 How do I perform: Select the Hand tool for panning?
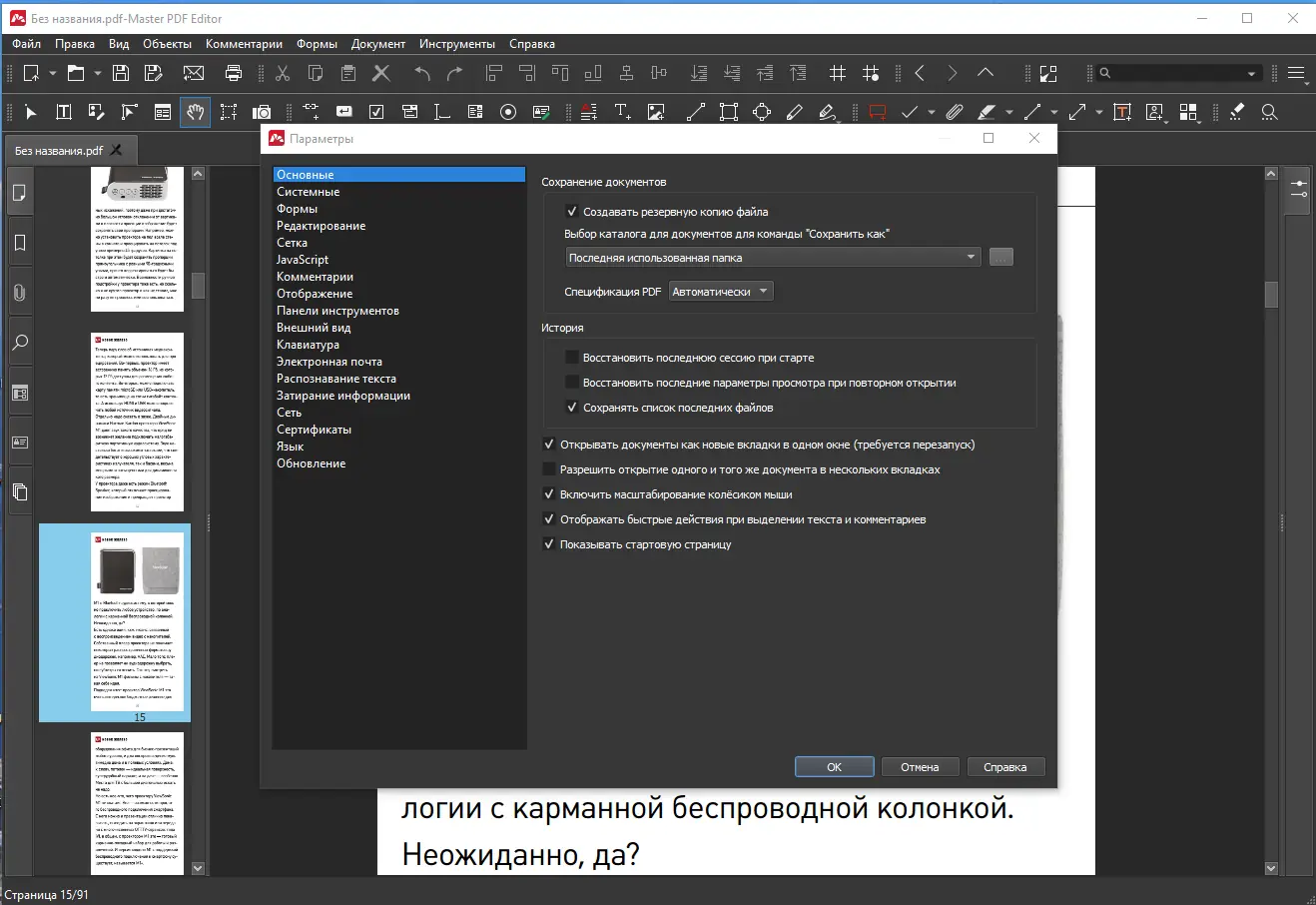coord(195,111)
